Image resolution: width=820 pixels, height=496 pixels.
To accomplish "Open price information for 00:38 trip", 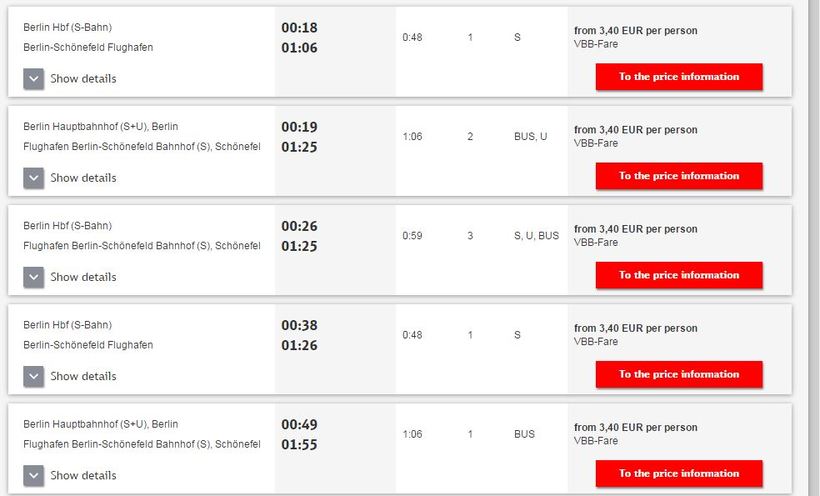I will coord(679,374).
